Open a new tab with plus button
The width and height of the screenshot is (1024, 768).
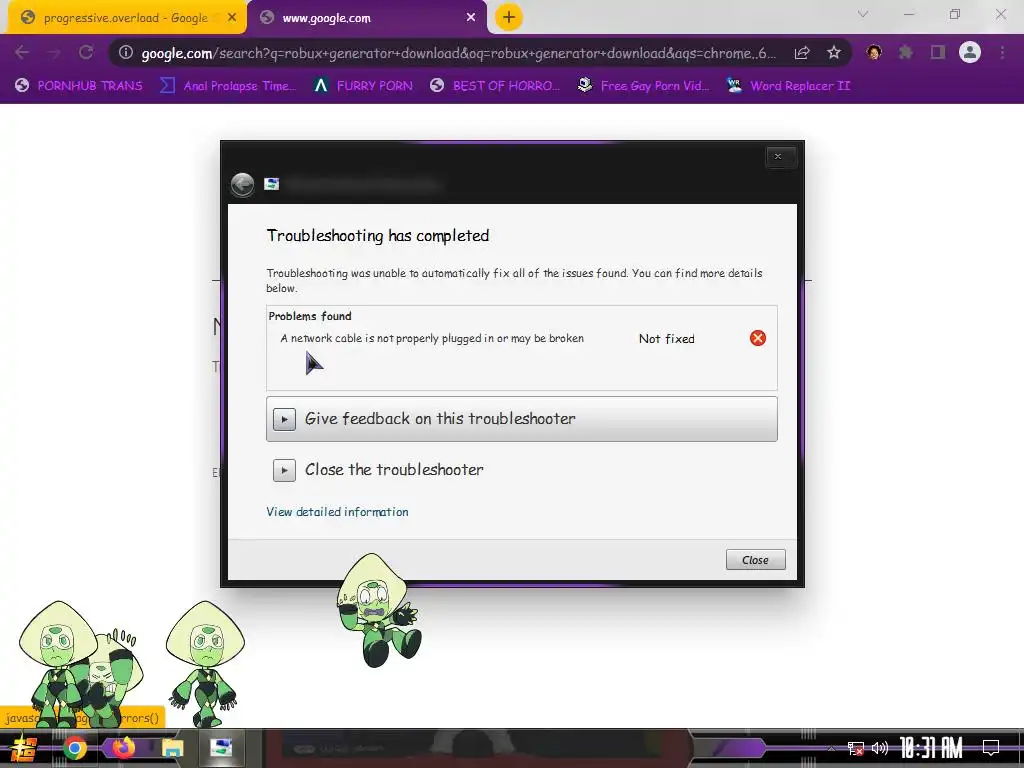click(x=509, y=18)
